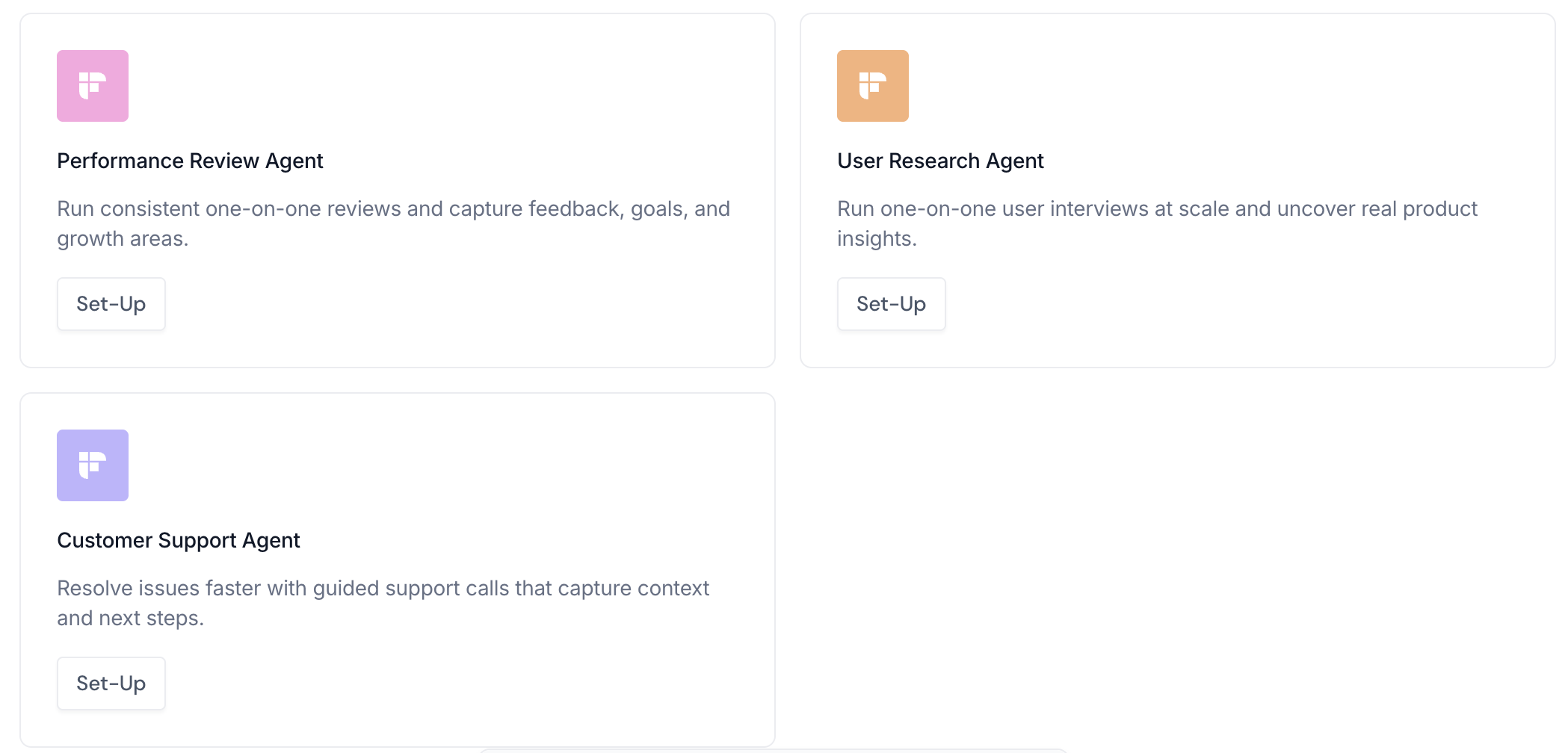This screenshot has height=753, width=1568.
Task: Click the "Run one-on-one user interviews" description line
Action: 1156,208
